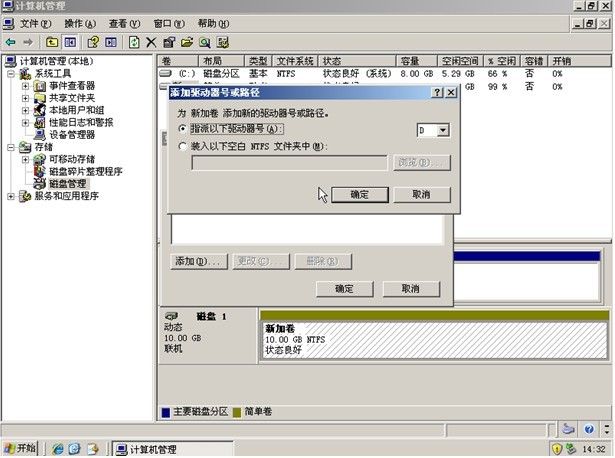
Task: Open the 窗口 menu
Action: click(x=169, y=24)
